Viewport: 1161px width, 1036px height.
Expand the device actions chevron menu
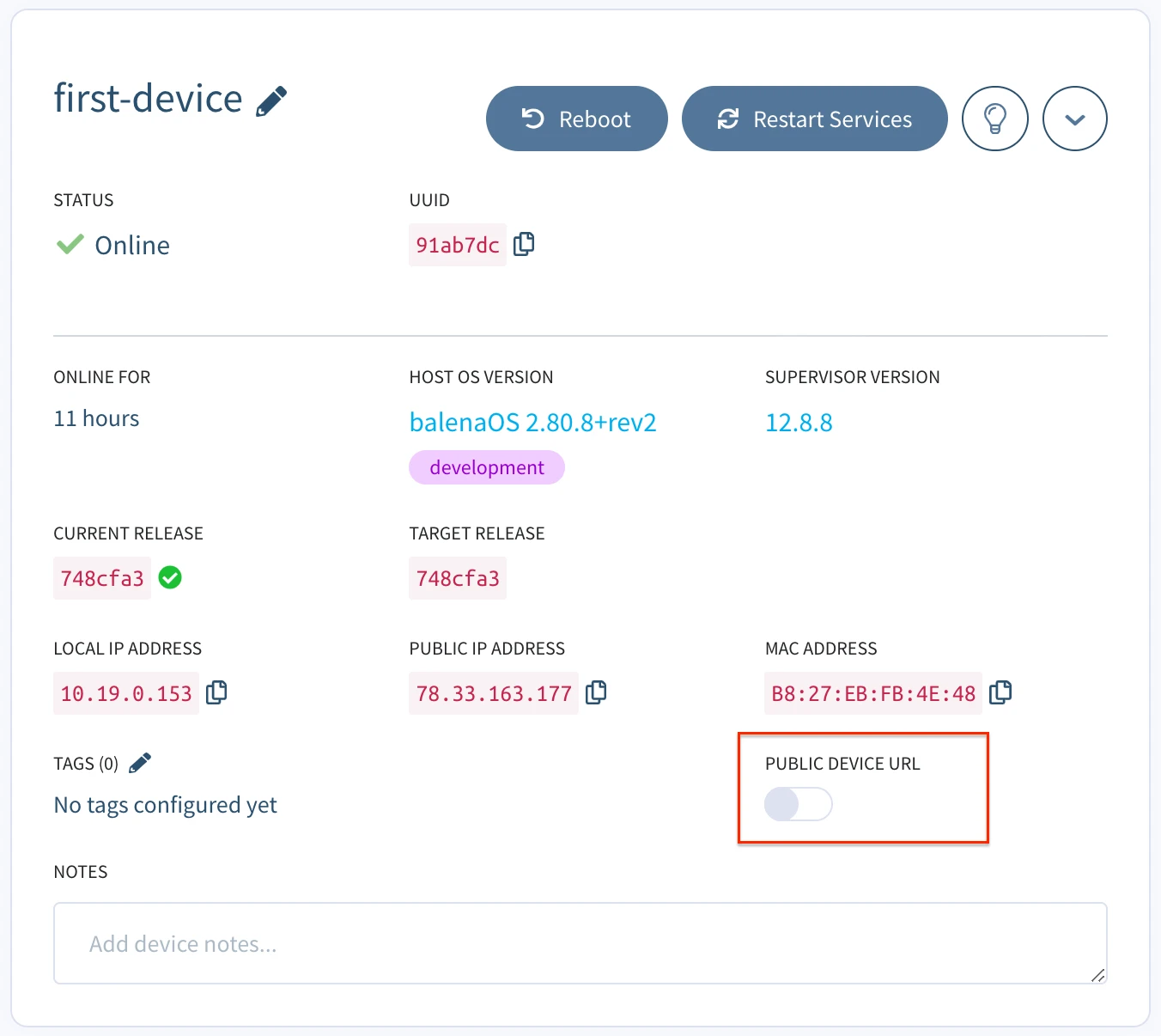point(1074,119)
